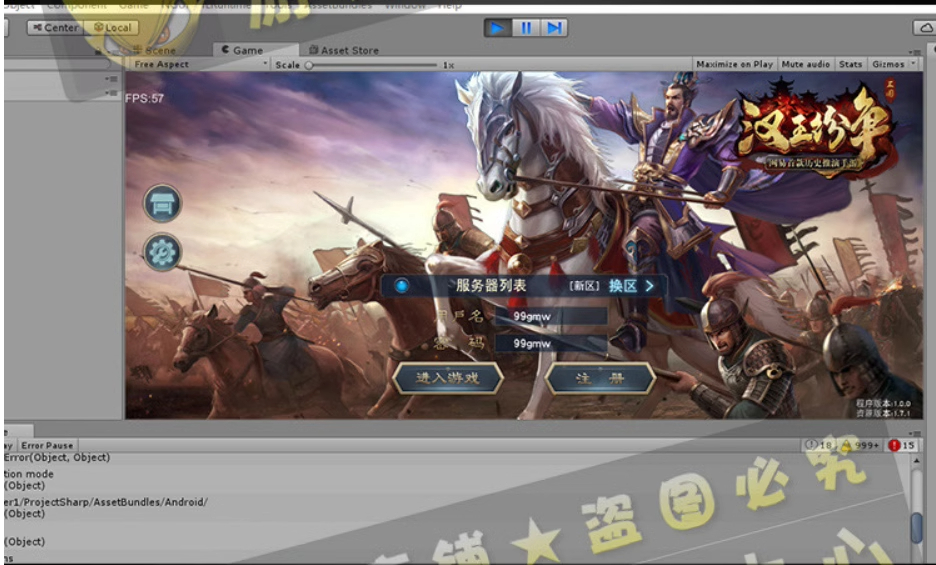Show the Stats overlay

[x=850, y=64]
